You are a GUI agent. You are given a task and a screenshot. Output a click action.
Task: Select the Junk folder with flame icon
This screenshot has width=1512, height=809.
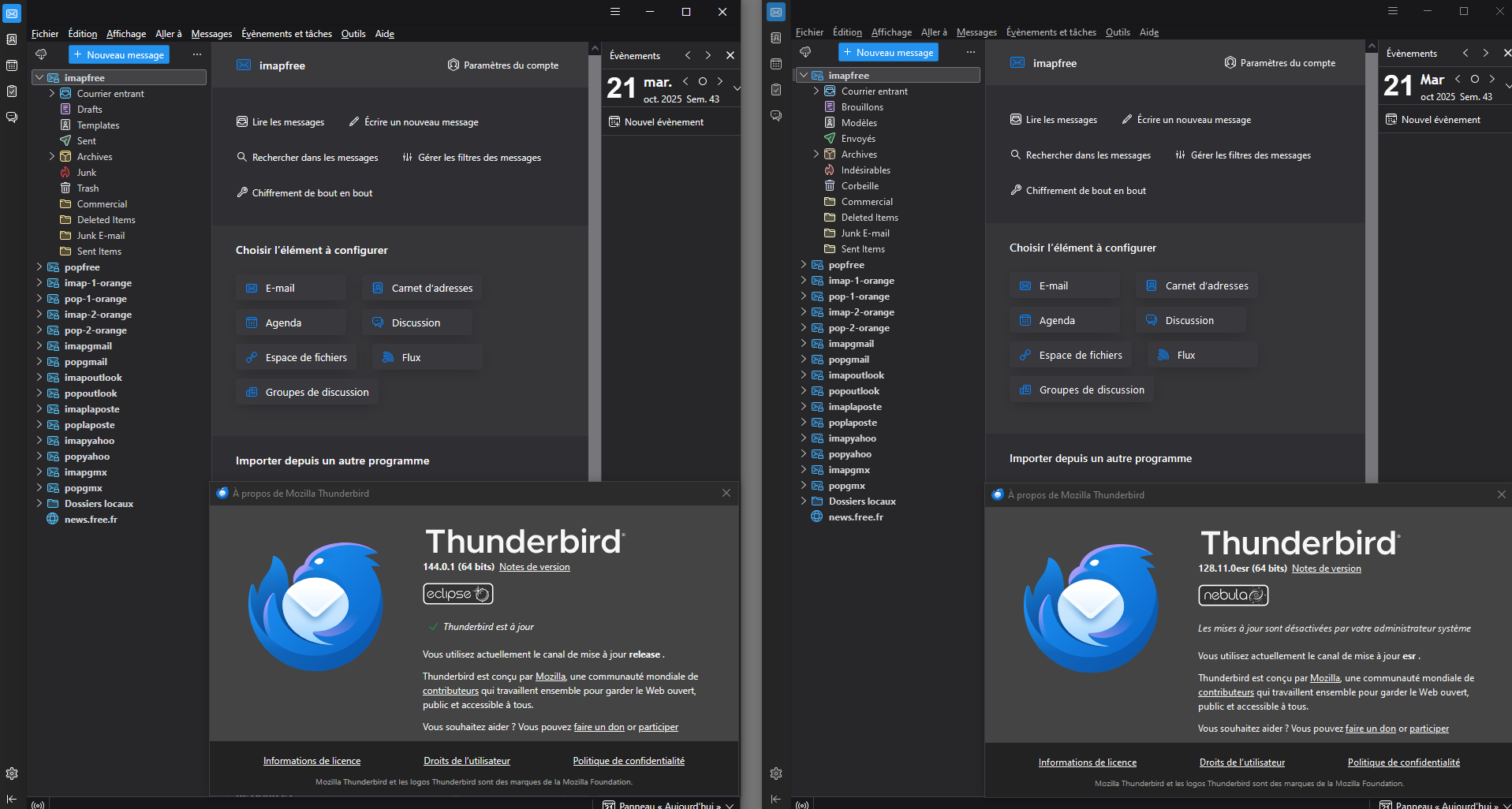click(86, 173)
